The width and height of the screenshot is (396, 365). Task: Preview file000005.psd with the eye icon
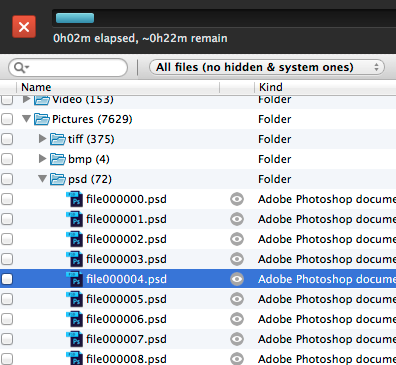click(x=237, y=299)
